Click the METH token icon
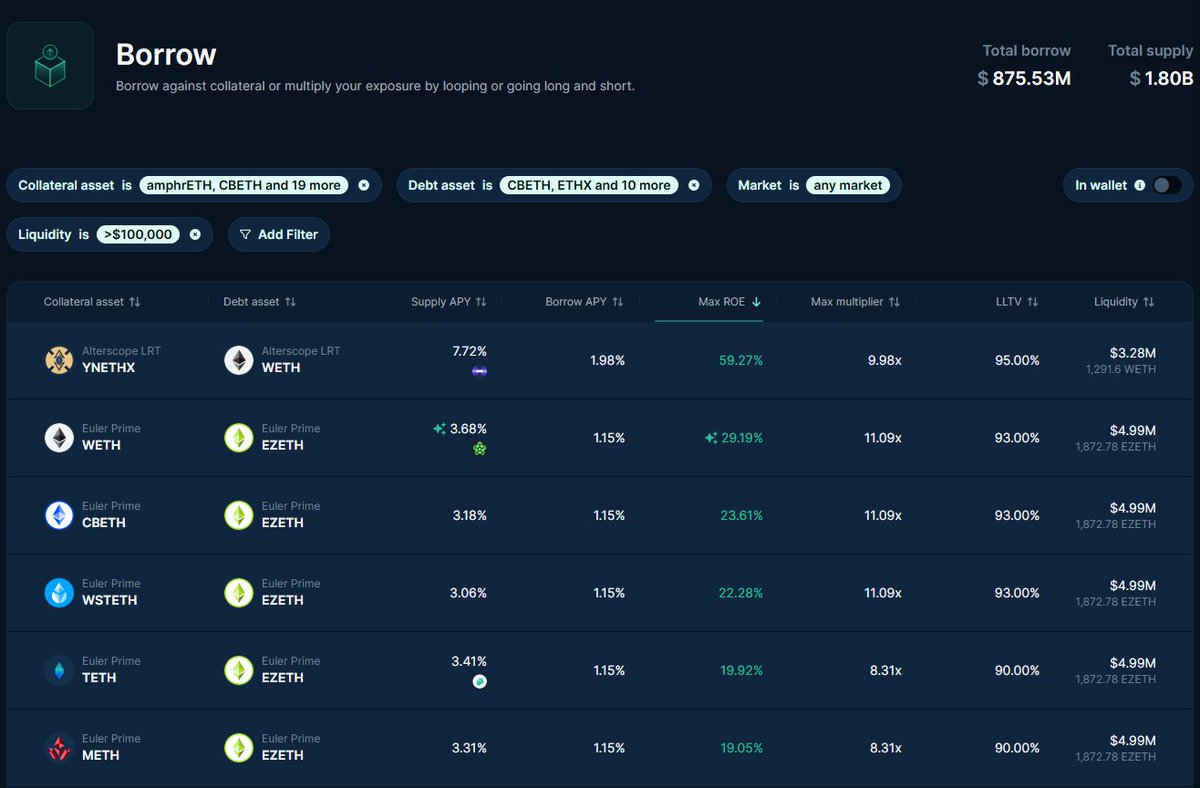The width and height of the screenshot is (1200, 788). tap(59, 748)
